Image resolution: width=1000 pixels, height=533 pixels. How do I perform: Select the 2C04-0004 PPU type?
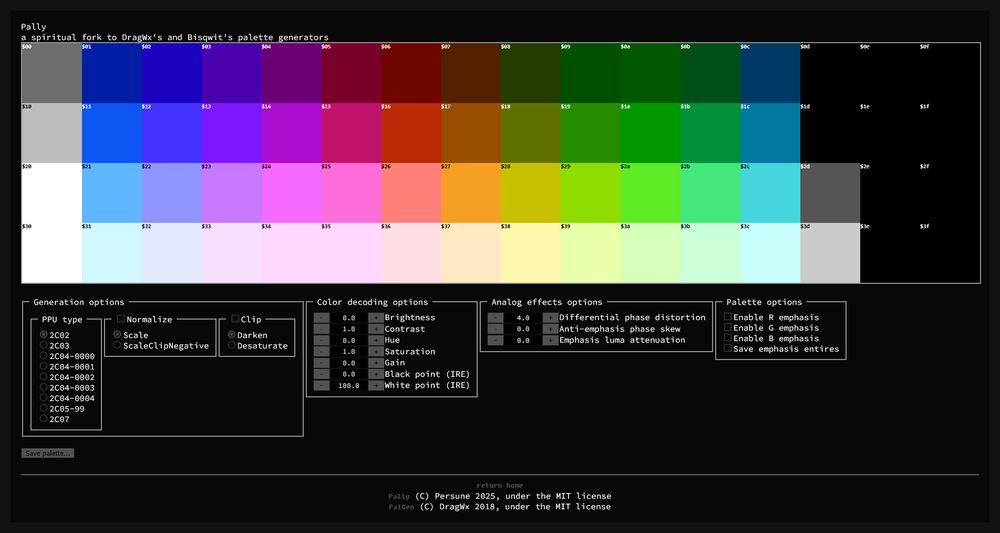coord(43,397)
